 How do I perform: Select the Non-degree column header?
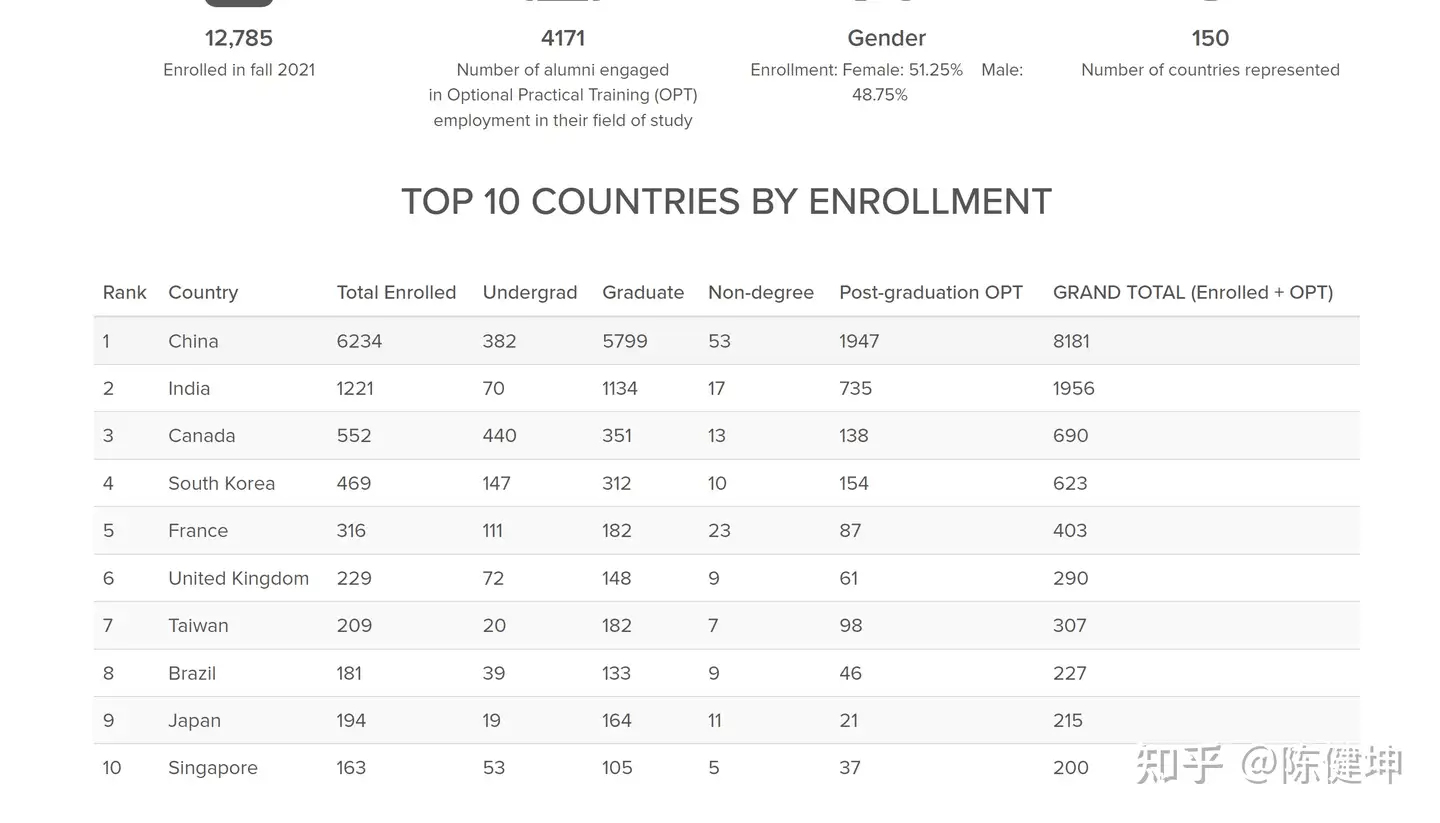pyautogui.click(x=761, y=293)
